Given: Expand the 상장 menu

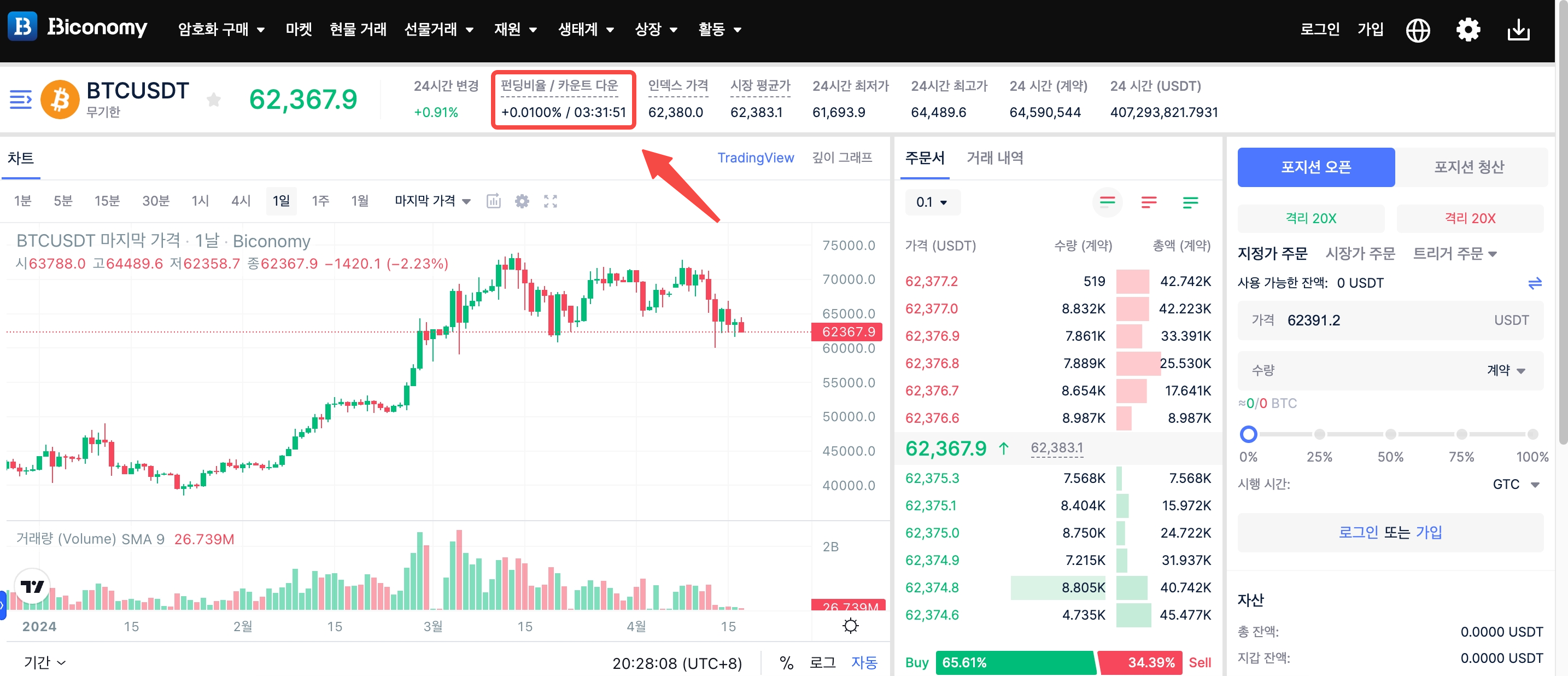Looking at the screenshot, I should [x=656, y=29].
